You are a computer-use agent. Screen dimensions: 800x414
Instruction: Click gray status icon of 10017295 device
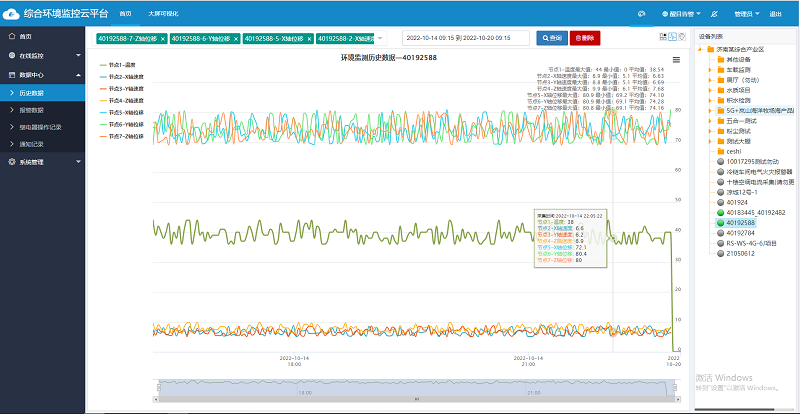[720, 161]
